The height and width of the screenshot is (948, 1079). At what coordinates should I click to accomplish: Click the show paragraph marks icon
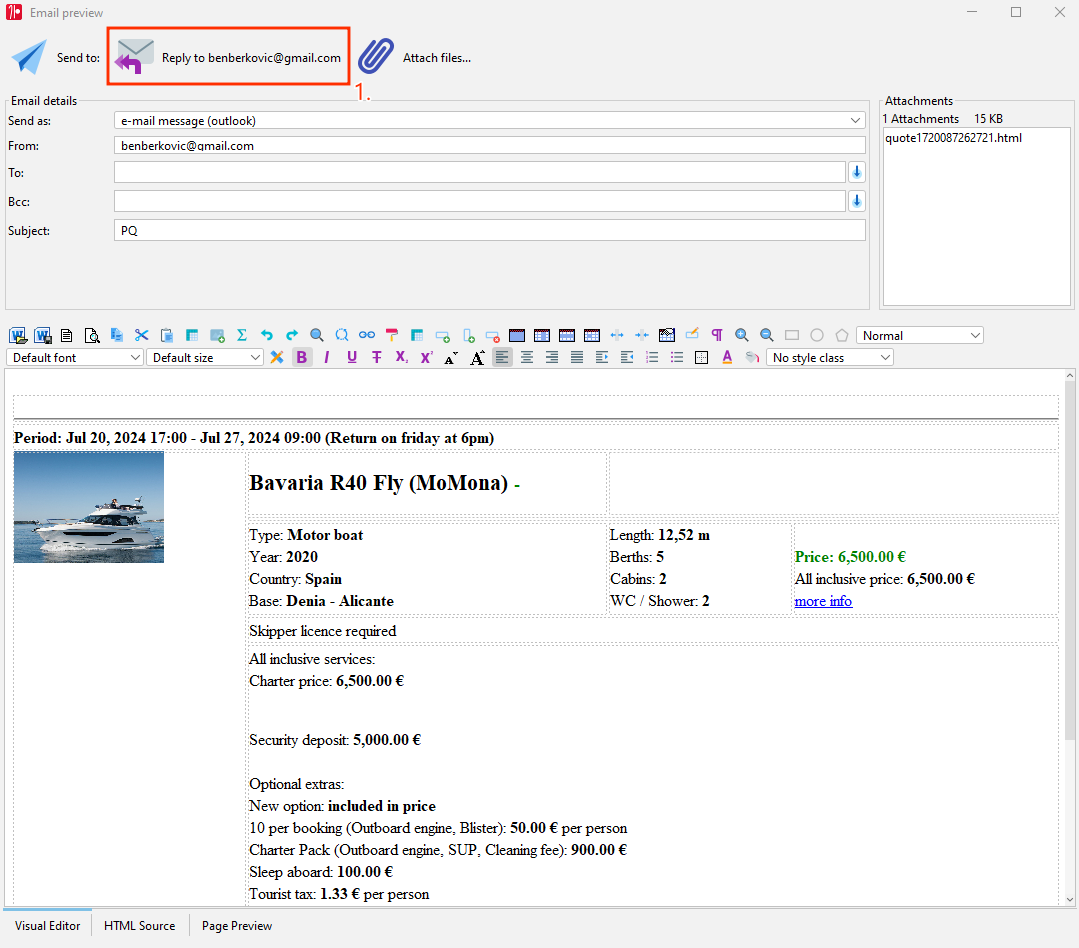pyautogui.click(x=717, y=335)
